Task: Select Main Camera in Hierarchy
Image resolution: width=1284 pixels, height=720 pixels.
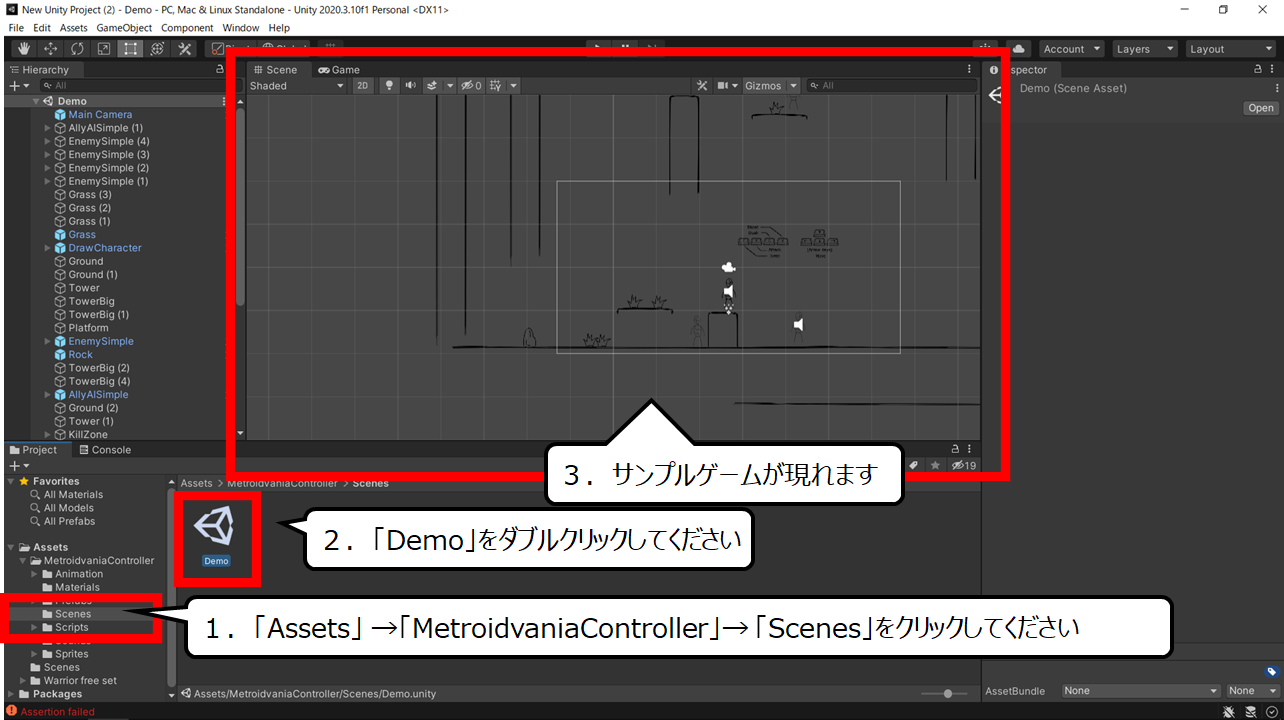Action: pos(100,115)
